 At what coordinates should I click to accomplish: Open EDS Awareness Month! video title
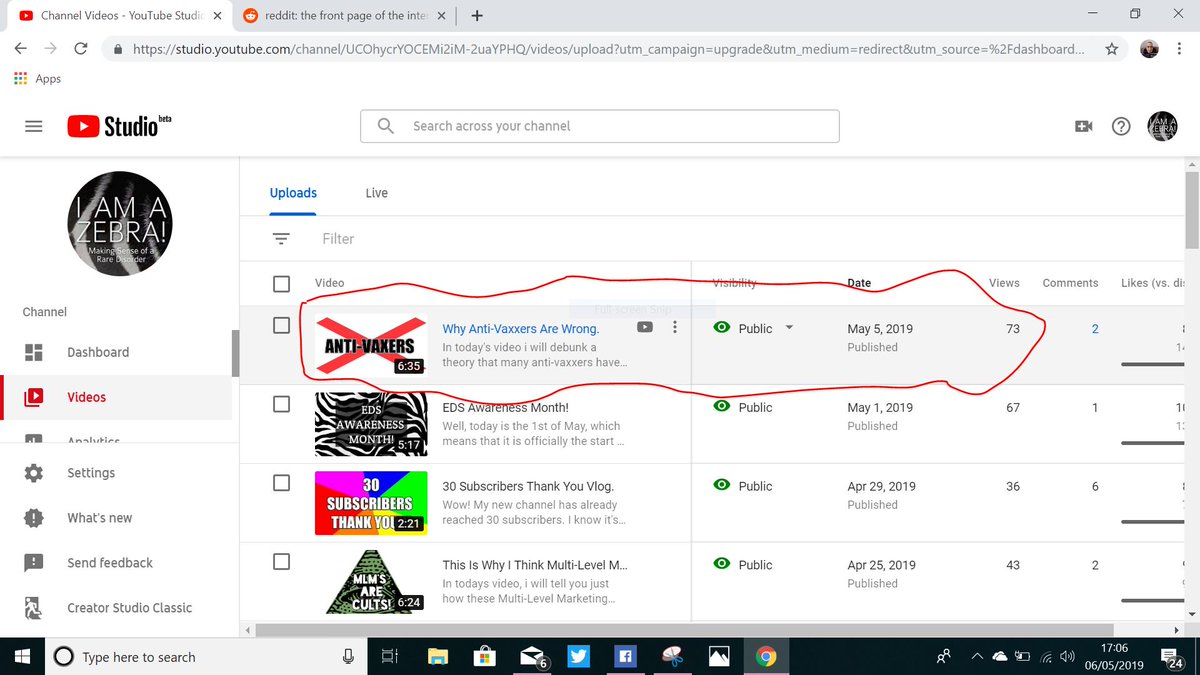(x=506, y=408)
